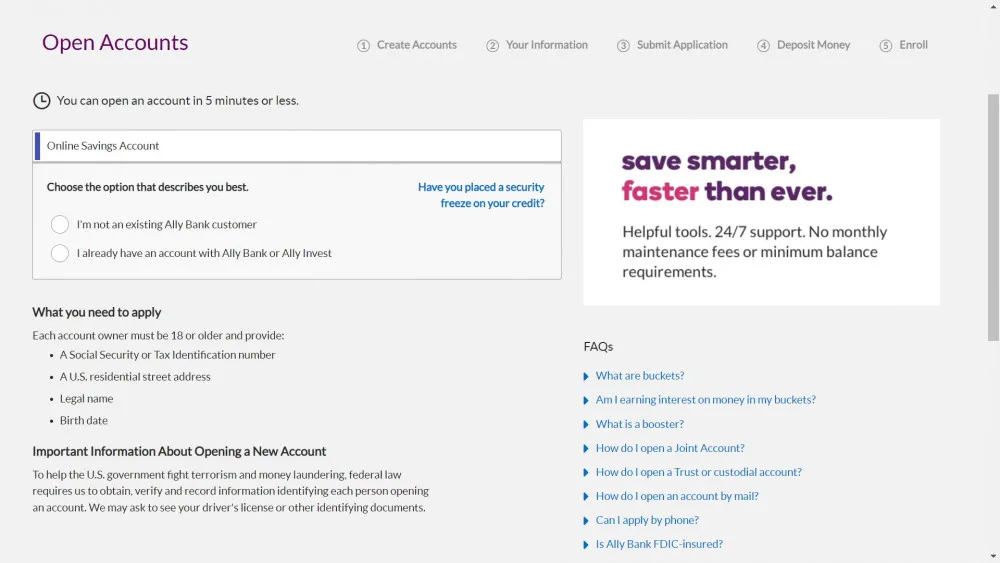This screenshot has width=1000, height=563.
Task: Expand "How do I open a Joint Account?"
Action: click(x=670, y=448)
